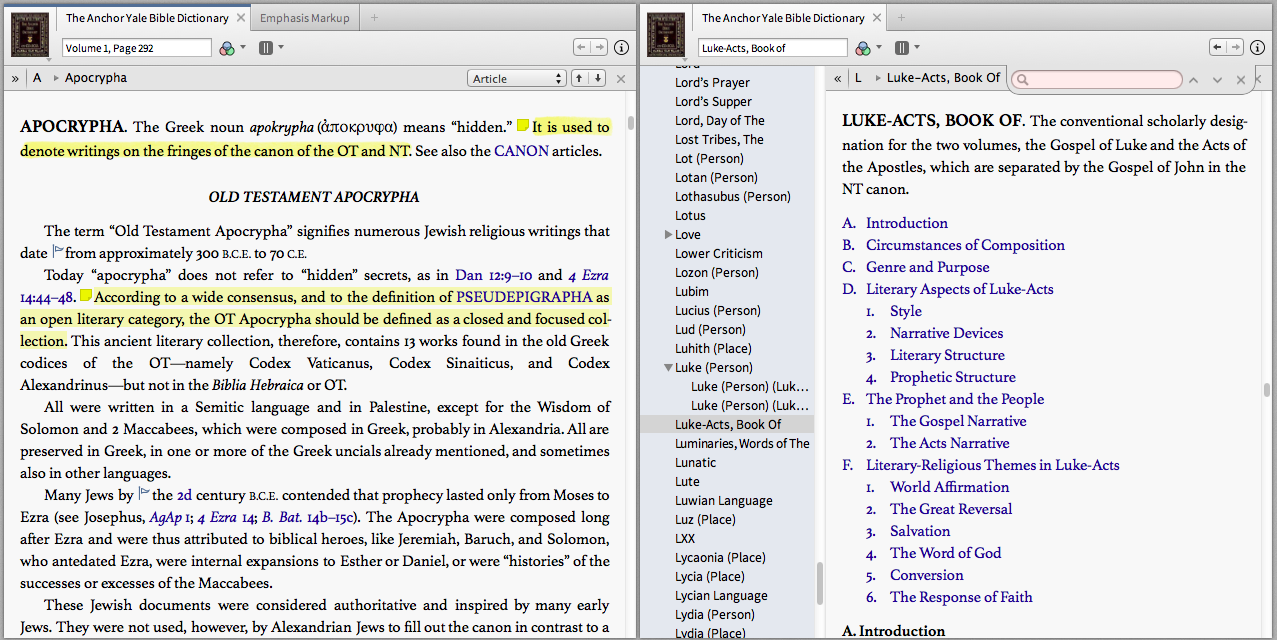The image size is (1277, 640).
Task: Open the CANON articles link
Action: 521,152
